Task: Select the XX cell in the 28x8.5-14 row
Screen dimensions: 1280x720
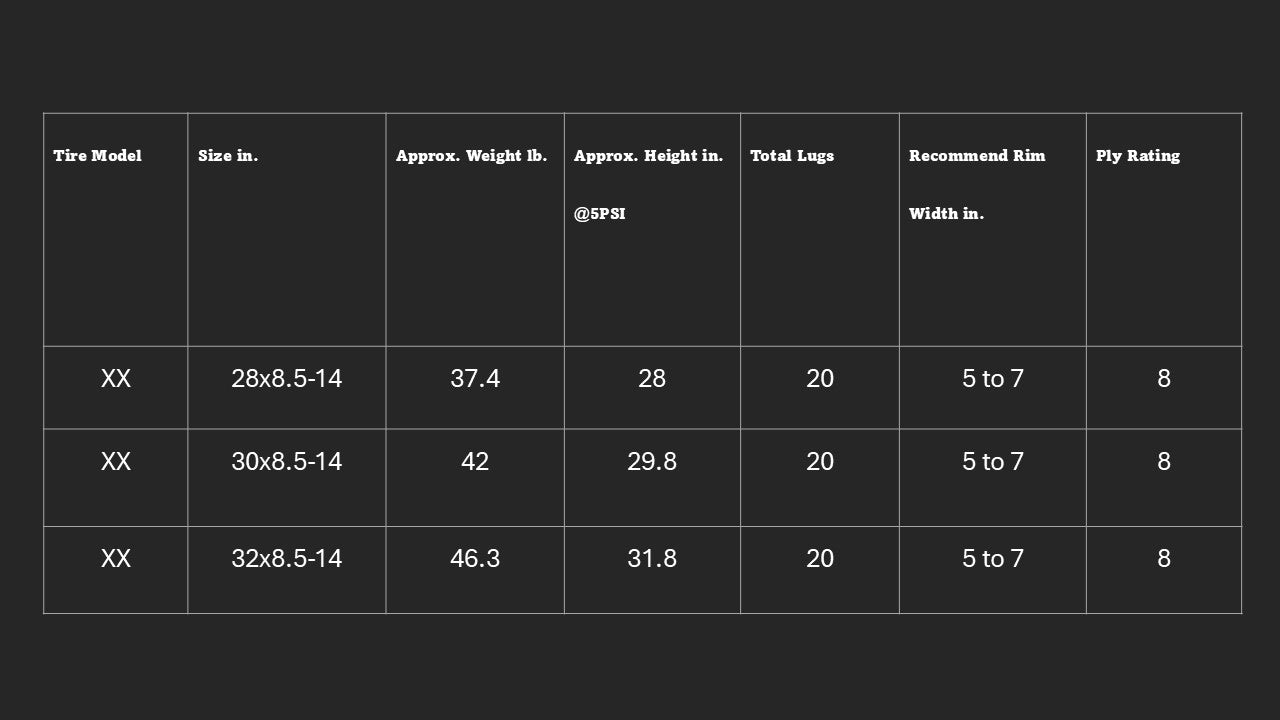Action: coord(116,379)
